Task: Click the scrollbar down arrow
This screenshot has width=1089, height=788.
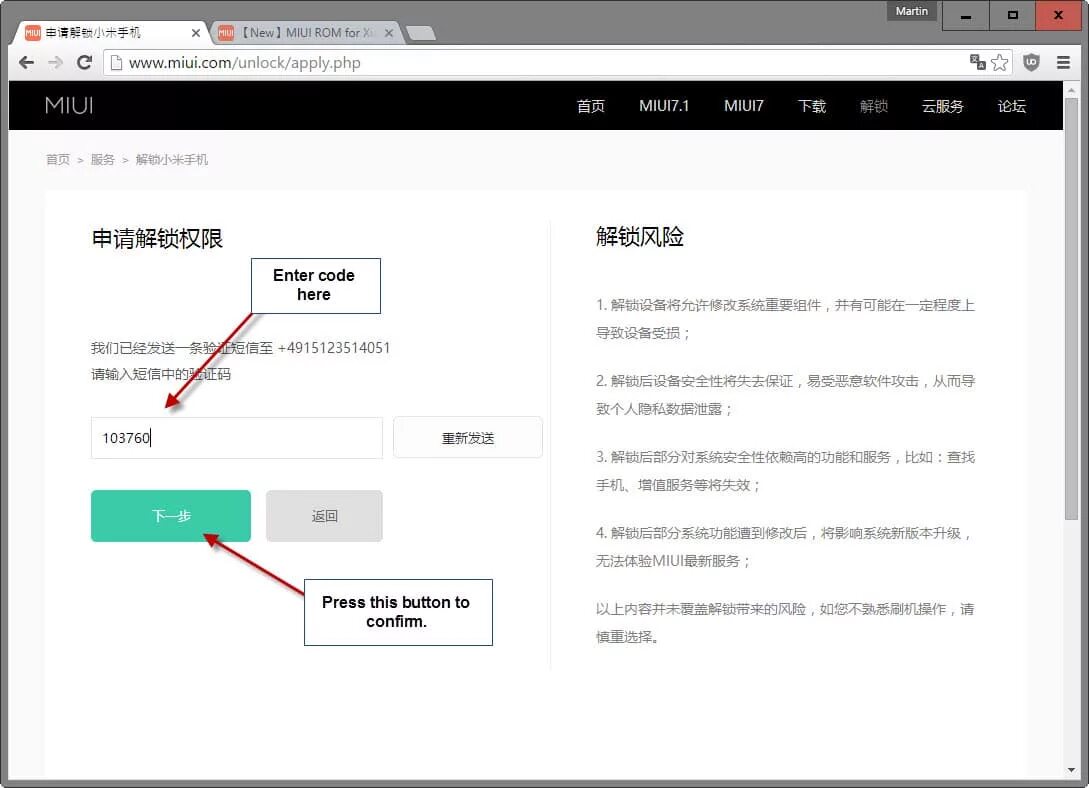Action: [x=1071, y=770]
